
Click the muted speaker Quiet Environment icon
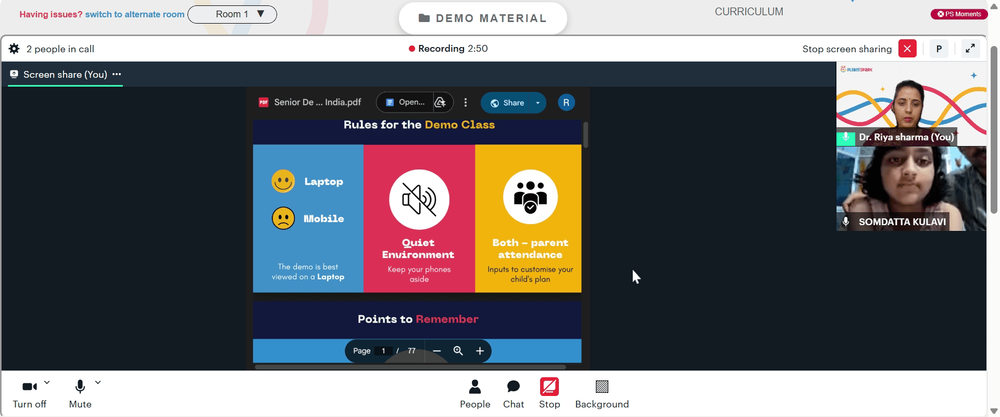click(419, 200)
